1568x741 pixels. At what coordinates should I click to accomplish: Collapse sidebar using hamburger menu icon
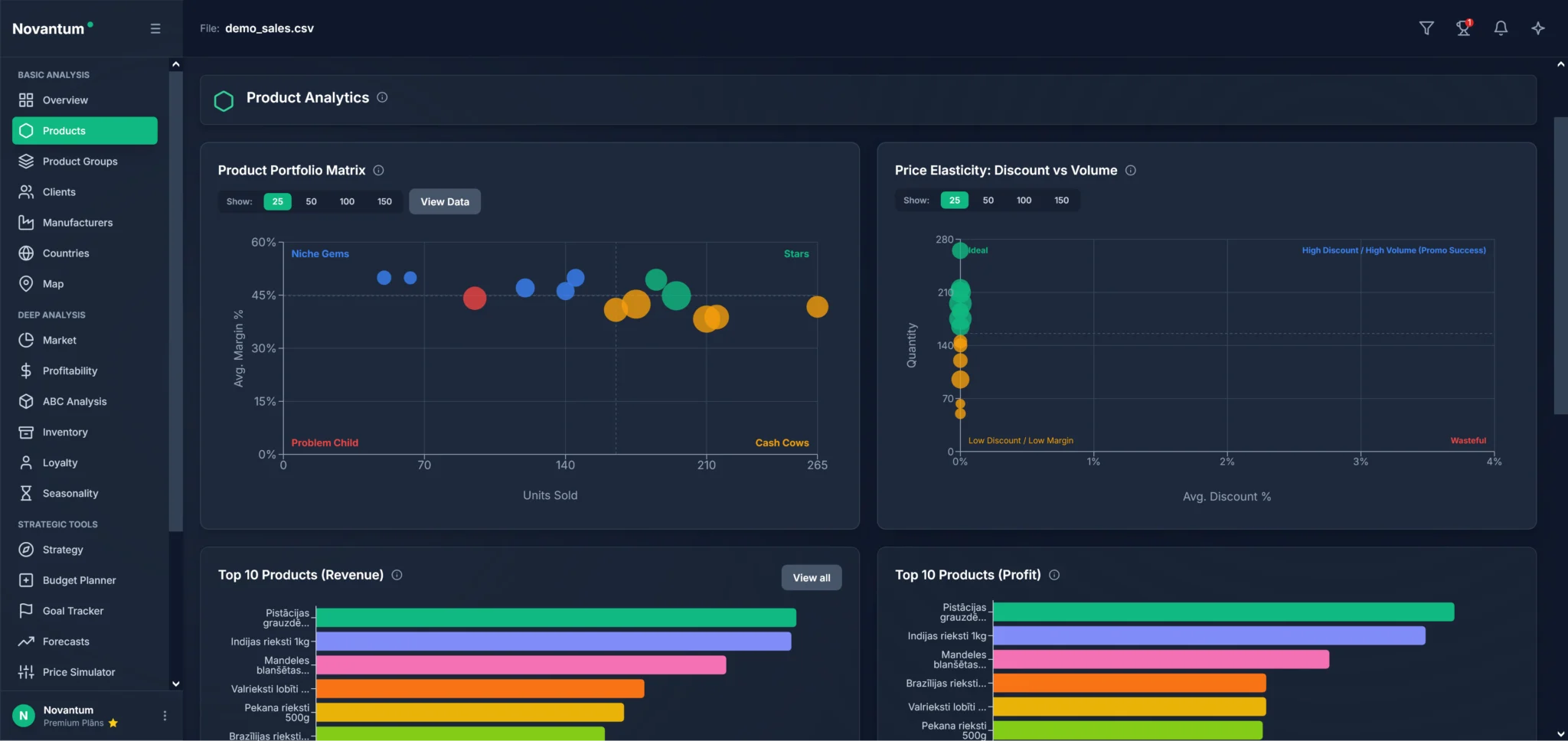(155, 28)
